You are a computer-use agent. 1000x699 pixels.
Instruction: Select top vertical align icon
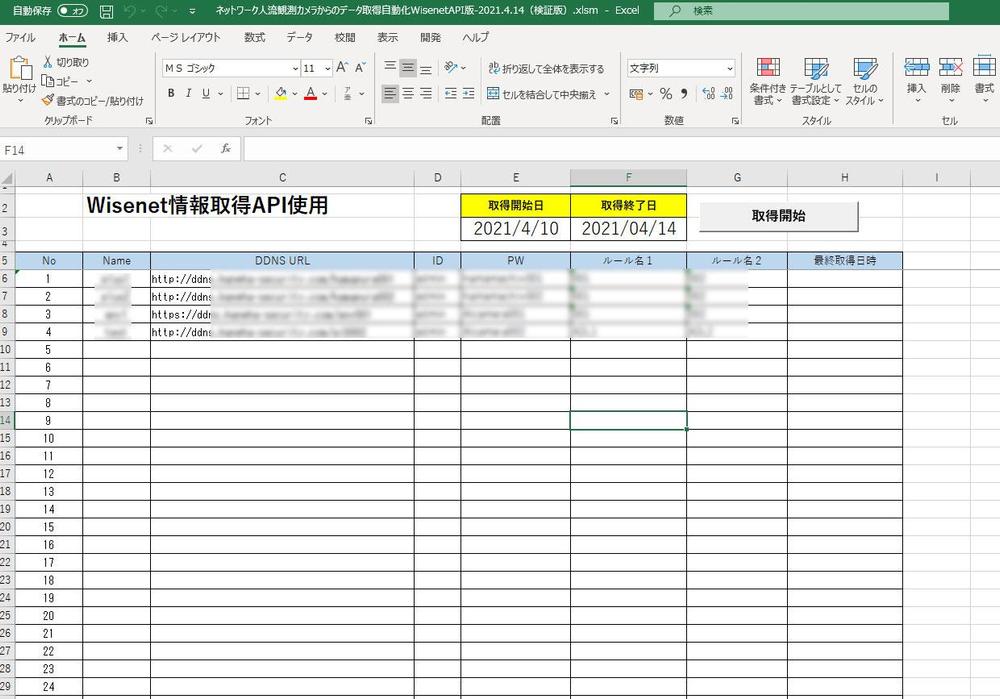[x=390, y=67]
